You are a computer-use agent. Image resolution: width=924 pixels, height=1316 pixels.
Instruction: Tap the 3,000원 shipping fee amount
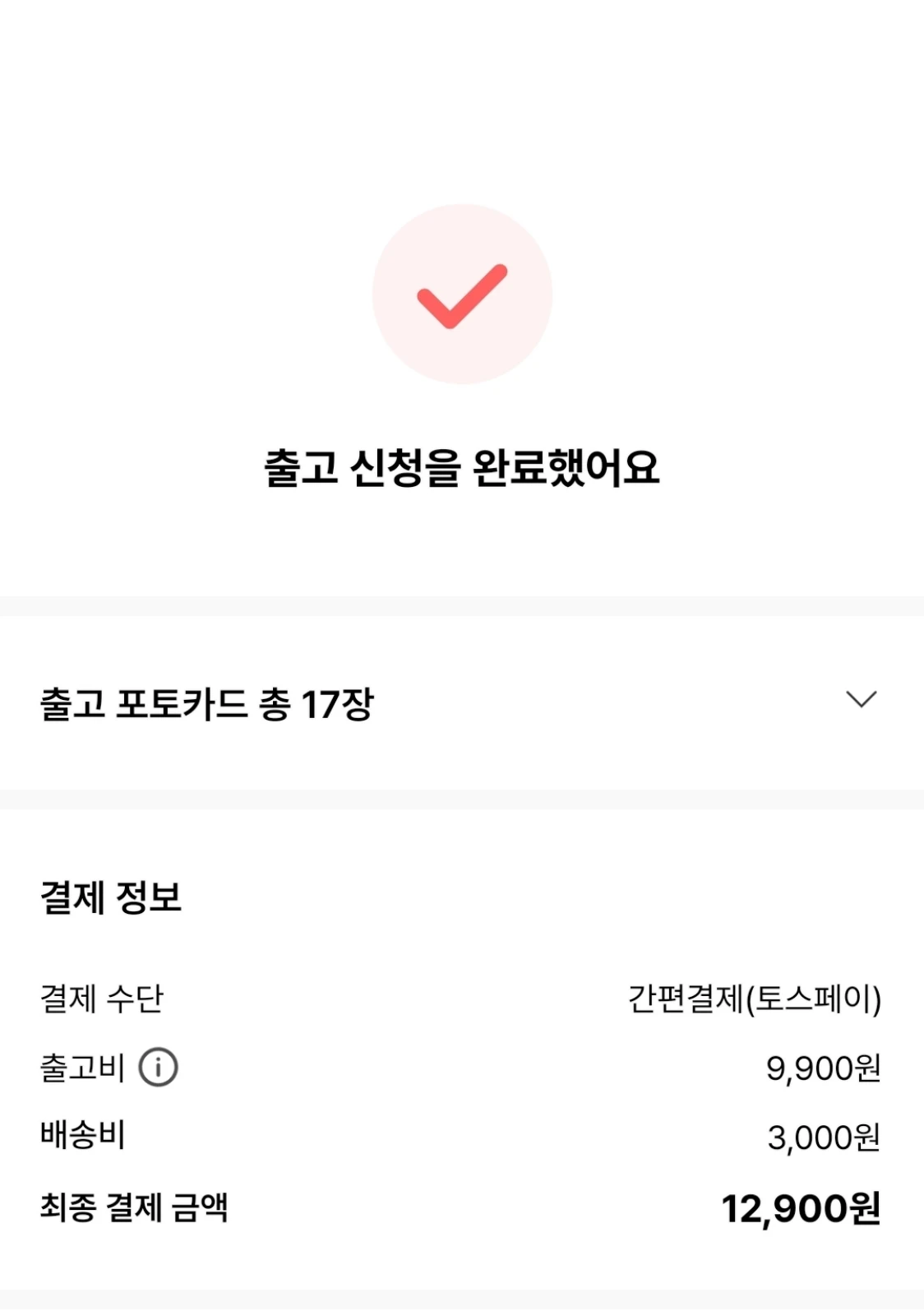point(824,1138)
